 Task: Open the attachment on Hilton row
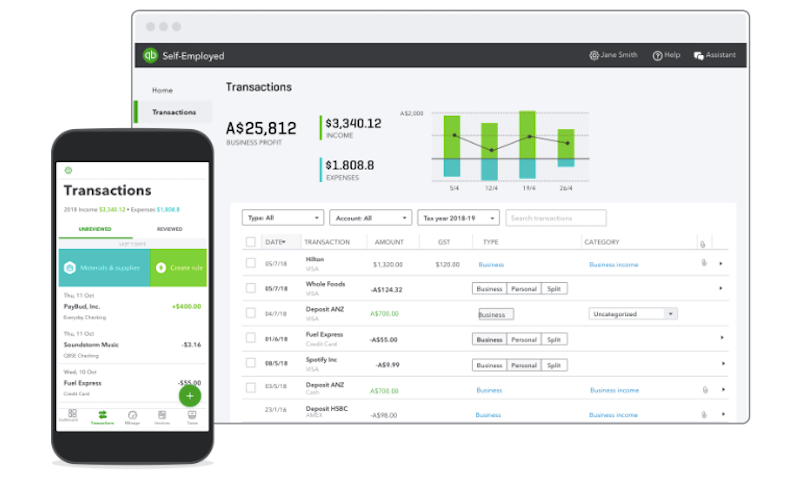click(704, 263)
